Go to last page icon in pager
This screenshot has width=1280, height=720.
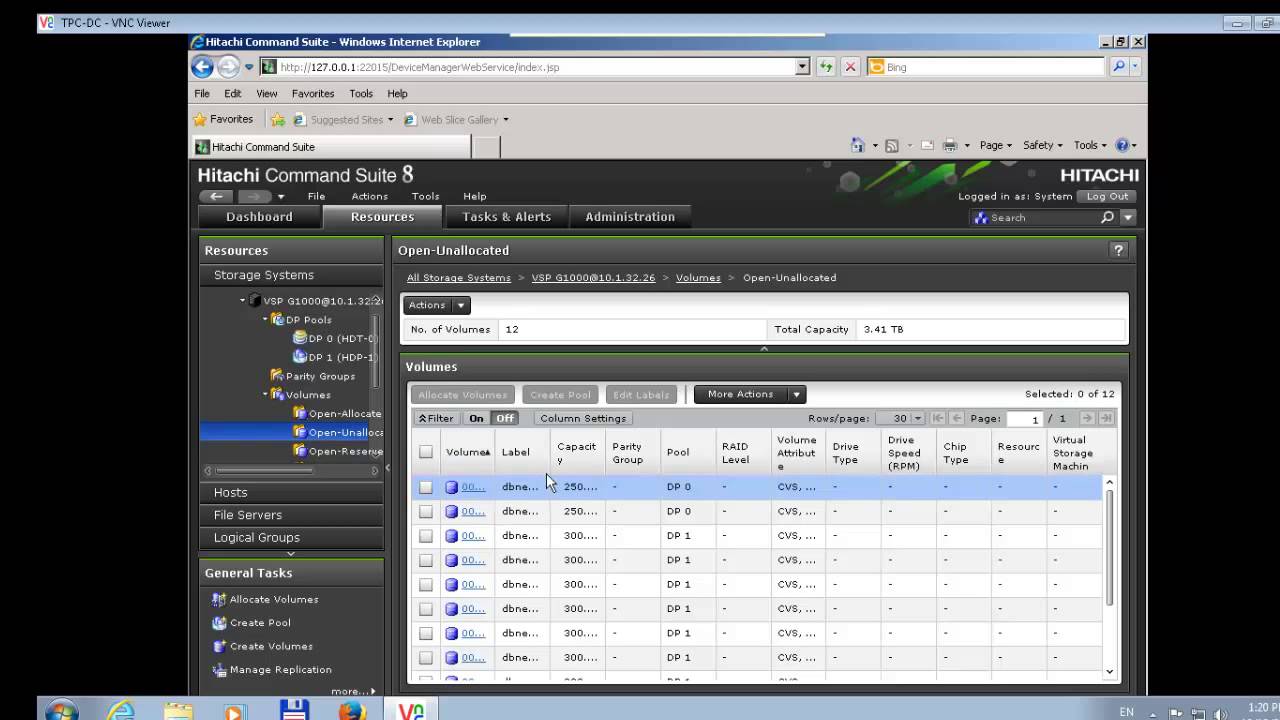click(x=1106, y=418)
